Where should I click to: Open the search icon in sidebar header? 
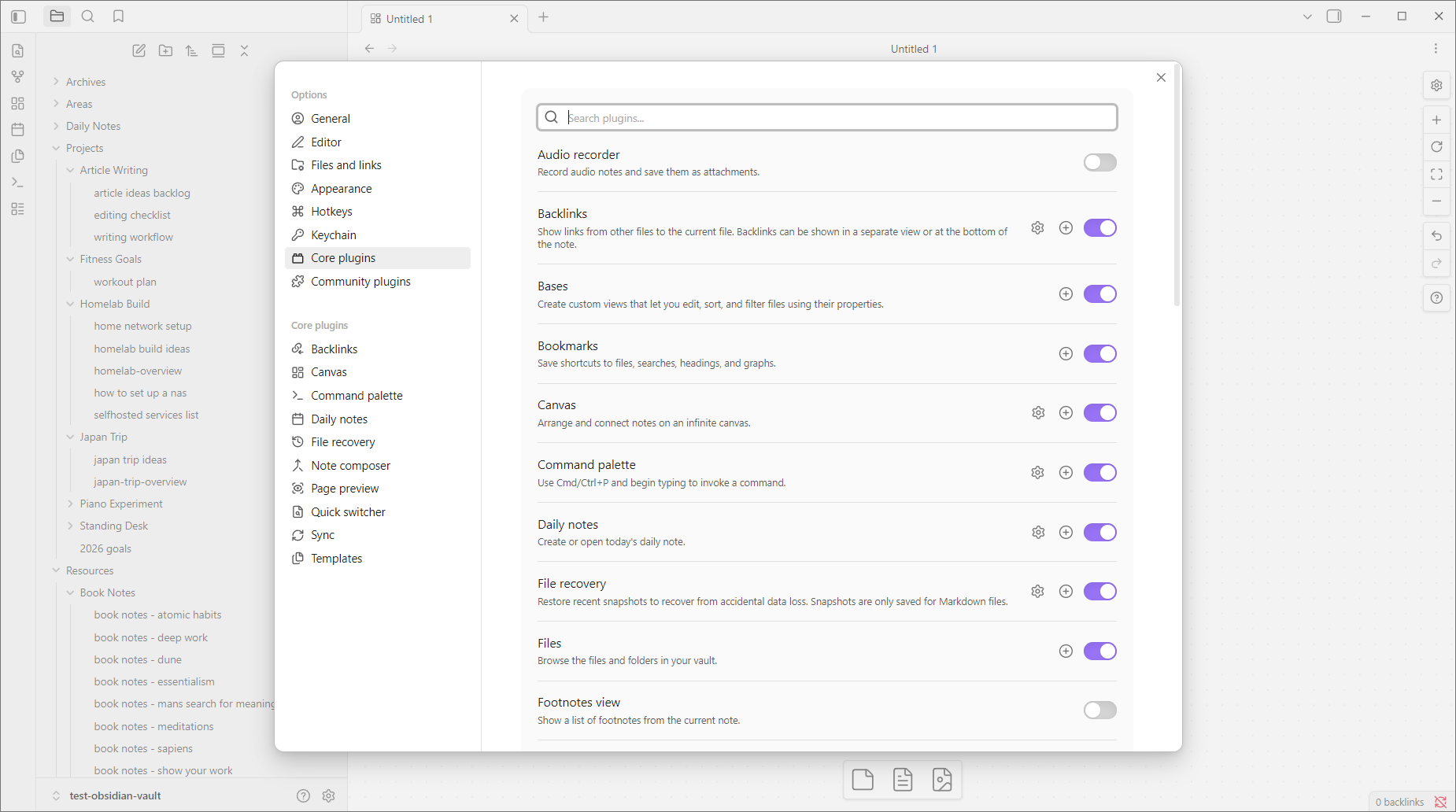(88, 17)
